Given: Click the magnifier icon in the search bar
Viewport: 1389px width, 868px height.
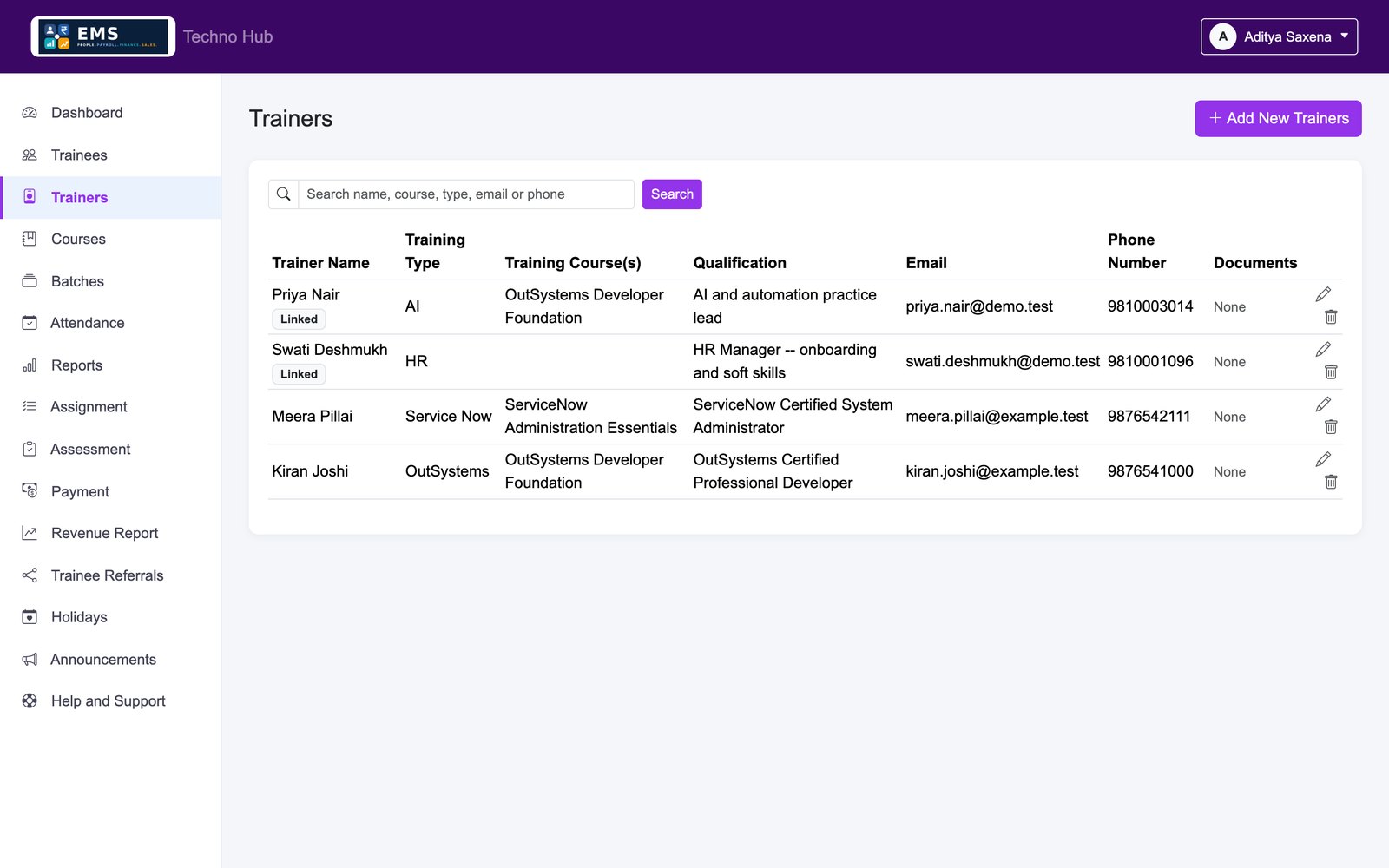Looking at the screenshot, I should tap(283, 194).
